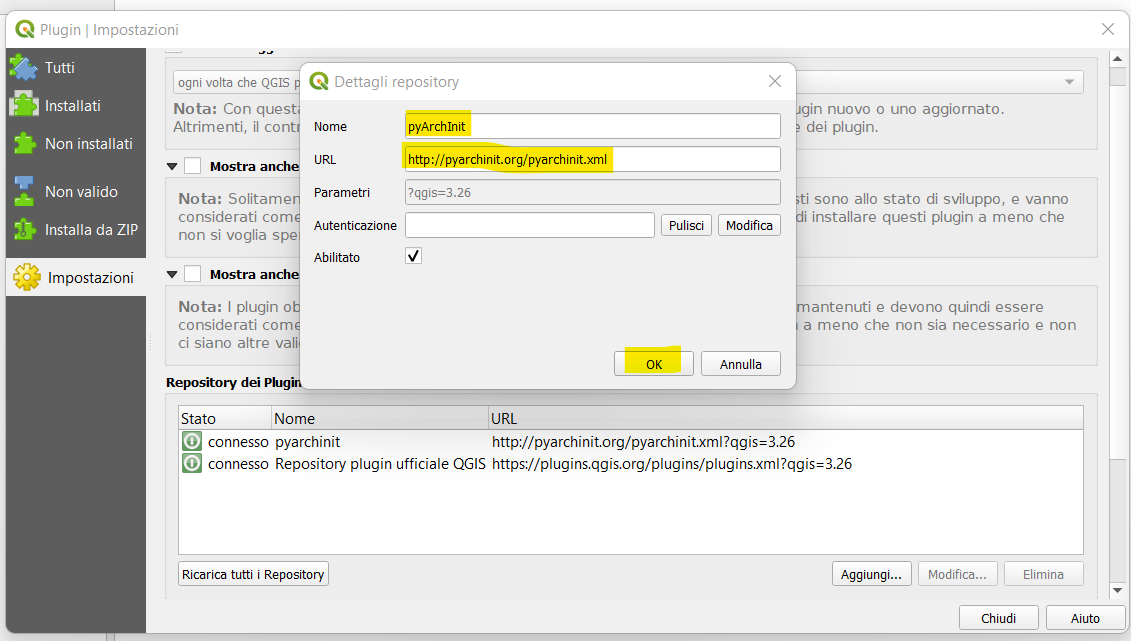
Task: Click the QGIS logo in Plugin window title
Action: [x=25, y=30]
